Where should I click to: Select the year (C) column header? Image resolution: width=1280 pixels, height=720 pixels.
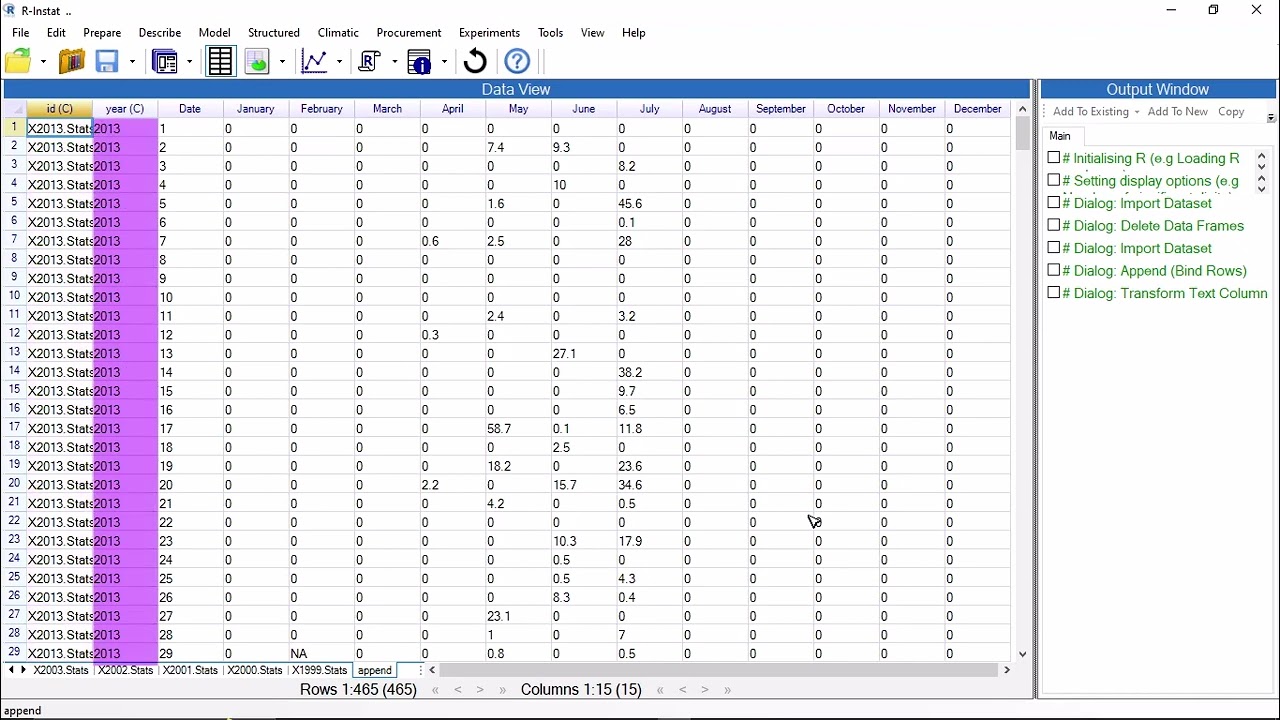click(125, 109)
